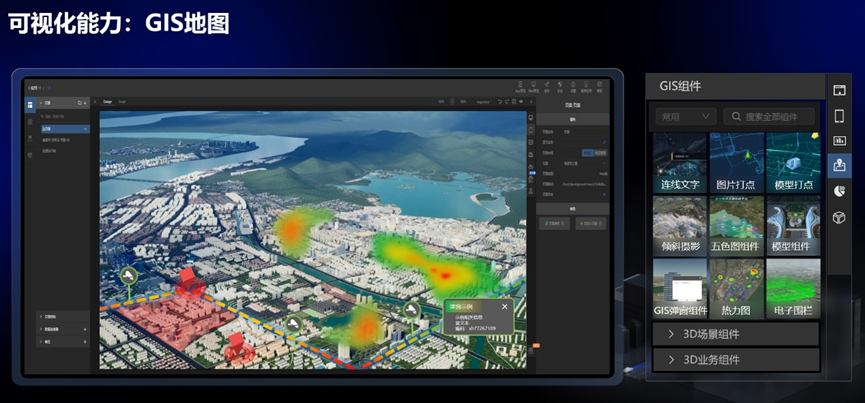Expand the 3D业务组件 section
Image resolution: width=865 pixels, height=403 pixels.
click(x=736, y=359)
